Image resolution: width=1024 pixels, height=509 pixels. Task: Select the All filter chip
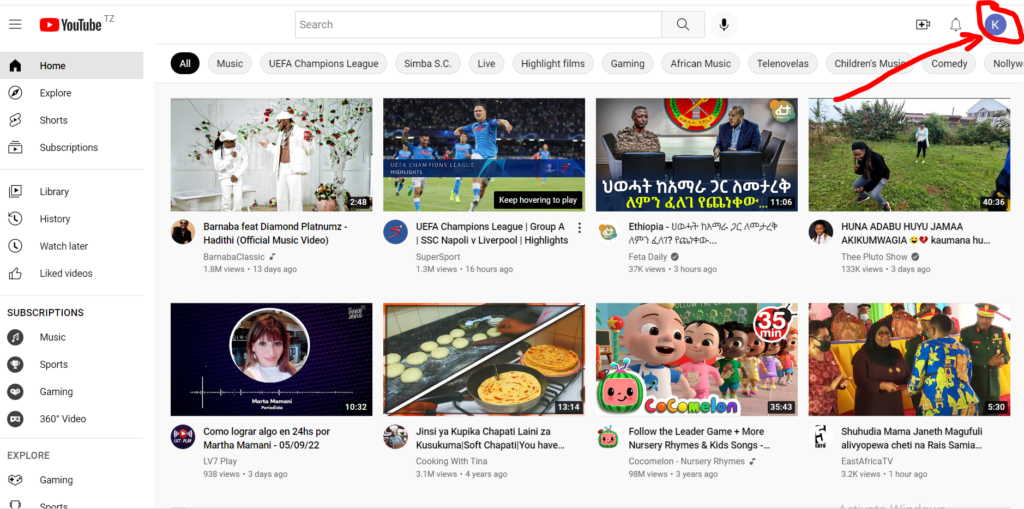click(x=185, y=63)
